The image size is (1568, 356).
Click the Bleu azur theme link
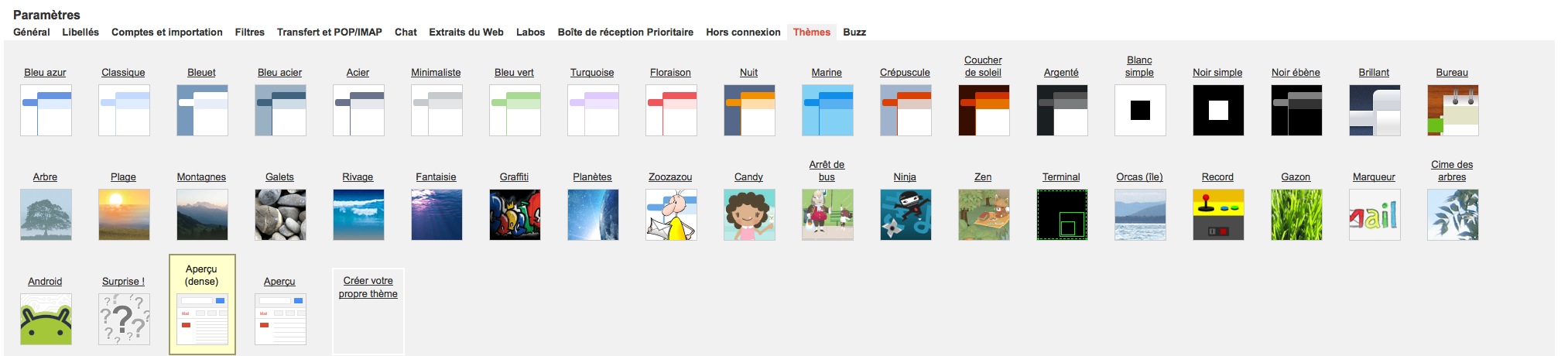click(45, 72)
